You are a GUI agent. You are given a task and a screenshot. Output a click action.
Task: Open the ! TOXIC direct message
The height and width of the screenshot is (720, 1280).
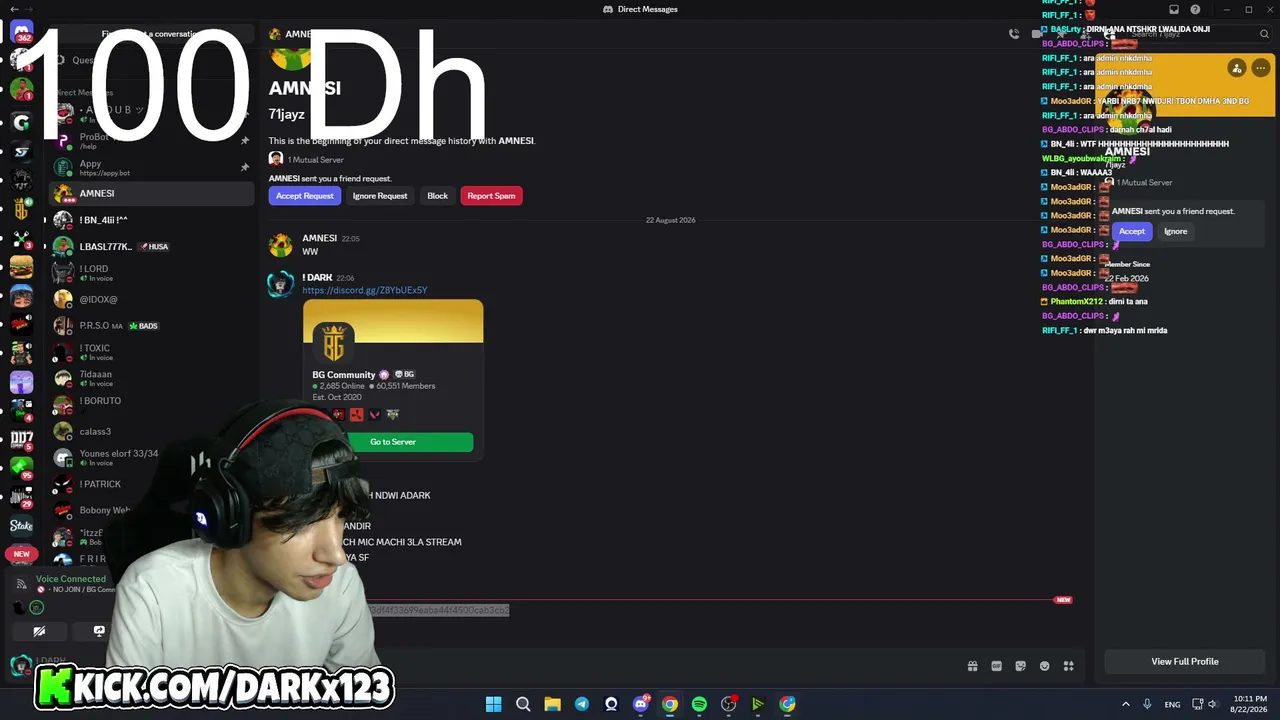tap(150, 352)
